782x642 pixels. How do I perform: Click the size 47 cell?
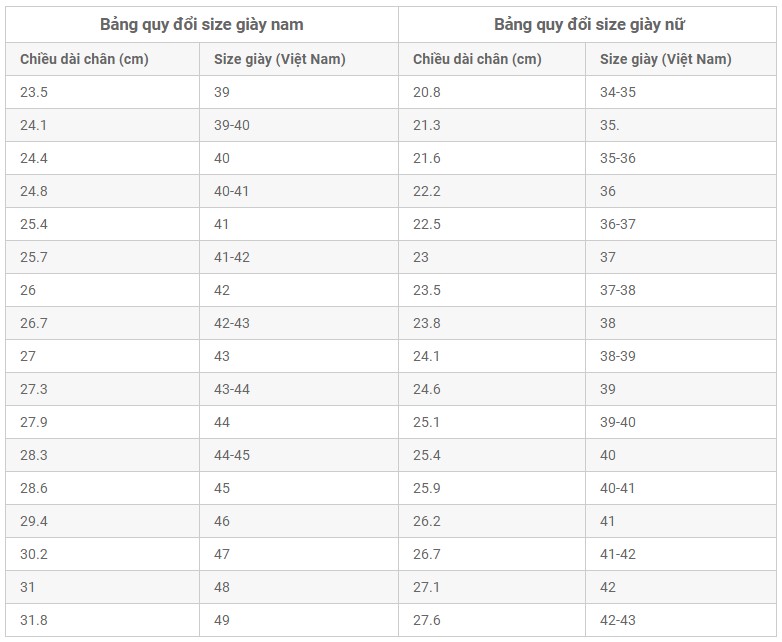click(222, 554)
